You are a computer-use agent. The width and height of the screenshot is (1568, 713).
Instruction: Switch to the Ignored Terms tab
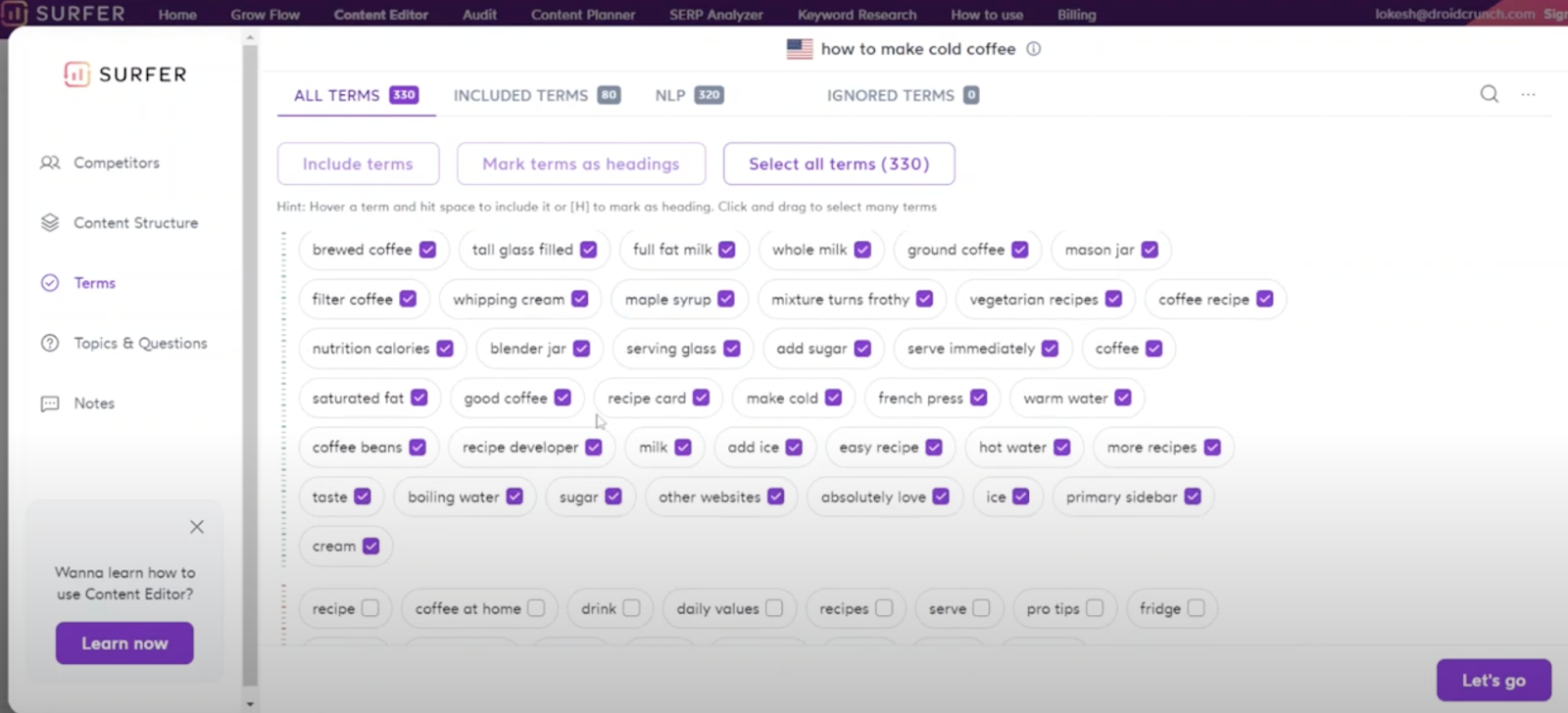(903, 95)
